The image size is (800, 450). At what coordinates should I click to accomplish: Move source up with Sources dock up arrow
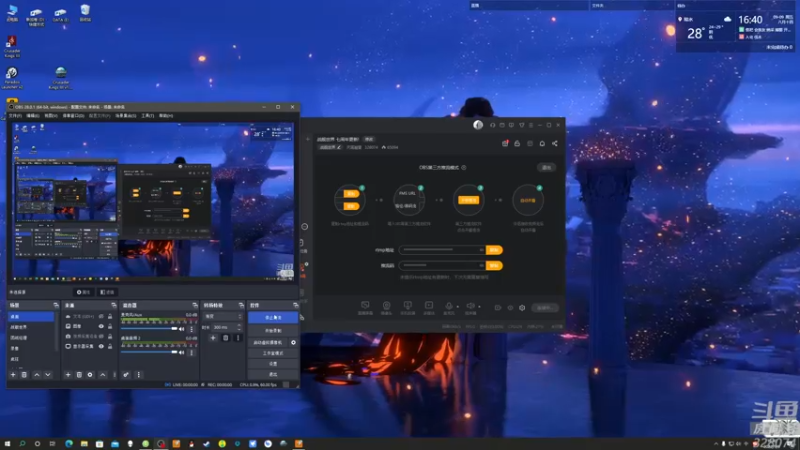click(x=103, y=374)
